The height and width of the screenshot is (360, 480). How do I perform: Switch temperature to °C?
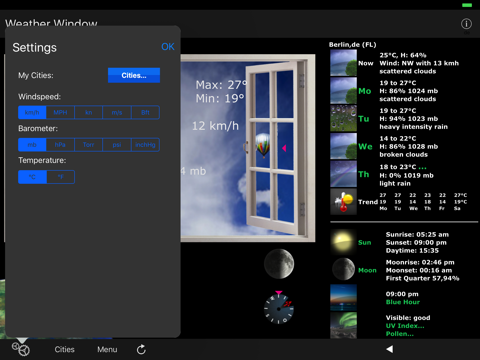click(x=32, y=177)
